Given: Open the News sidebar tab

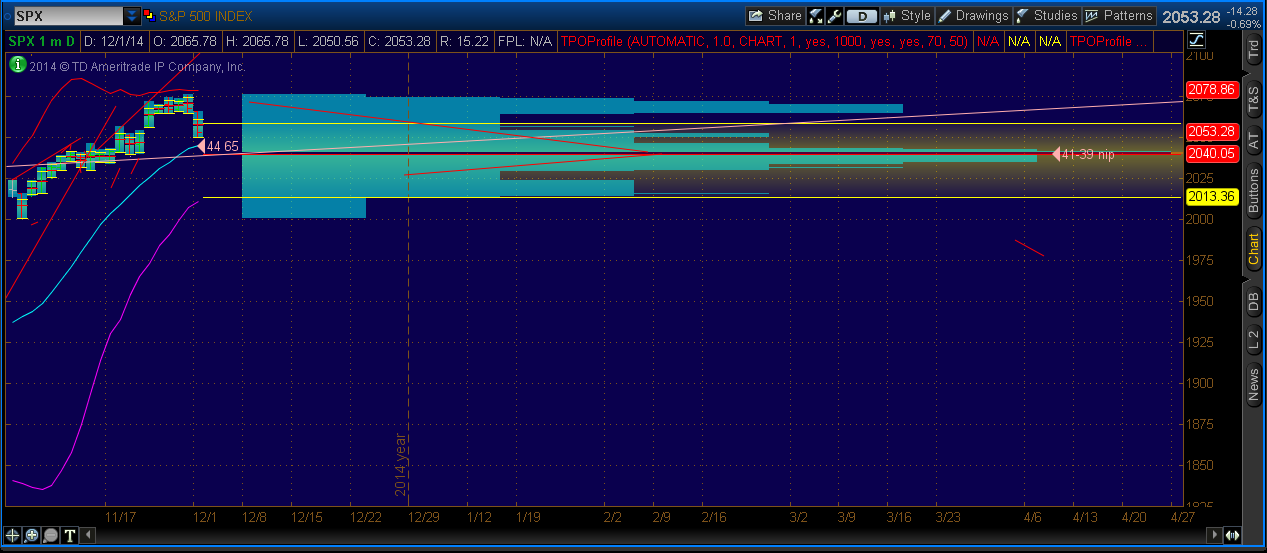Looking at the screenshot, I should [1254, 385].
